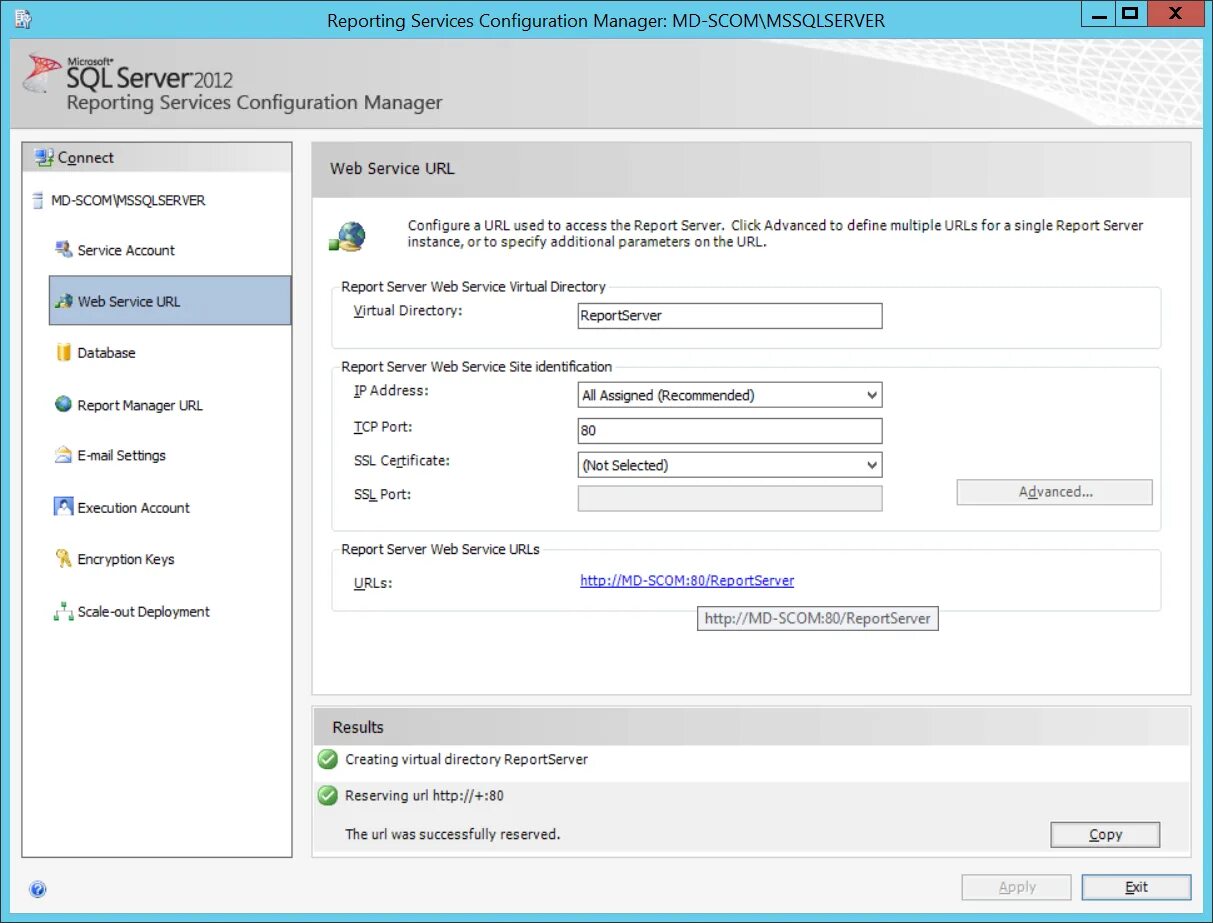Click in the TCP Port field
This screenshot has width=1213, height=923.
(730, 431)
